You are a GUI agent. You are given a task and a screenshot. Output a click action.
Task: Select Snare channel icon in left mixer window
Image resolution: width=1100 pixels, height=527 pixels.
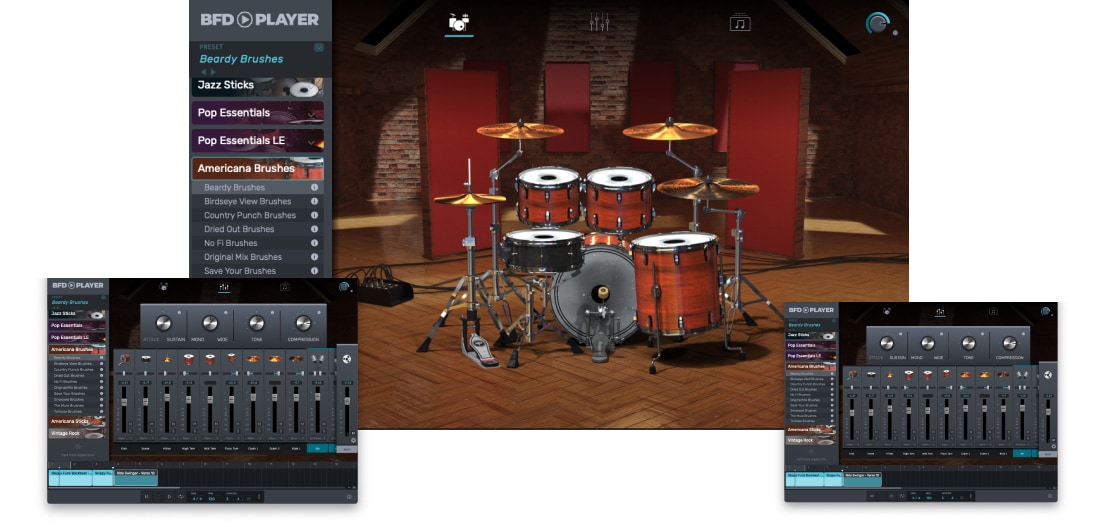point(145,359)
